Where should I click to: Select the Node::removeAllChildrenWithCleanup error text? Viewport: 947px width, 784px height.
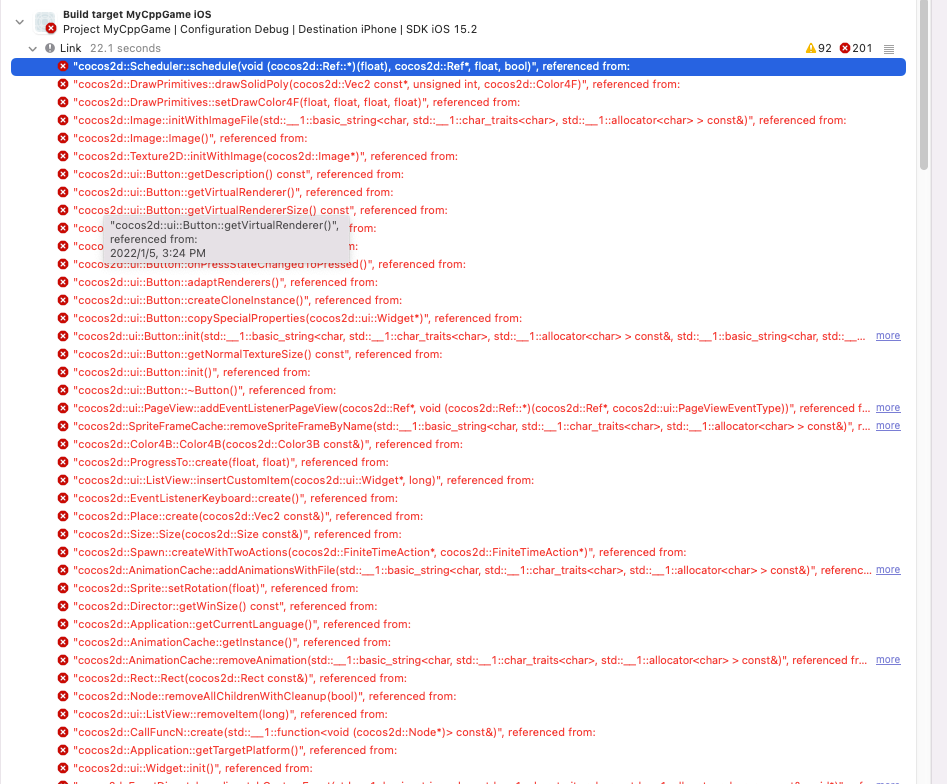pos(265,696)
